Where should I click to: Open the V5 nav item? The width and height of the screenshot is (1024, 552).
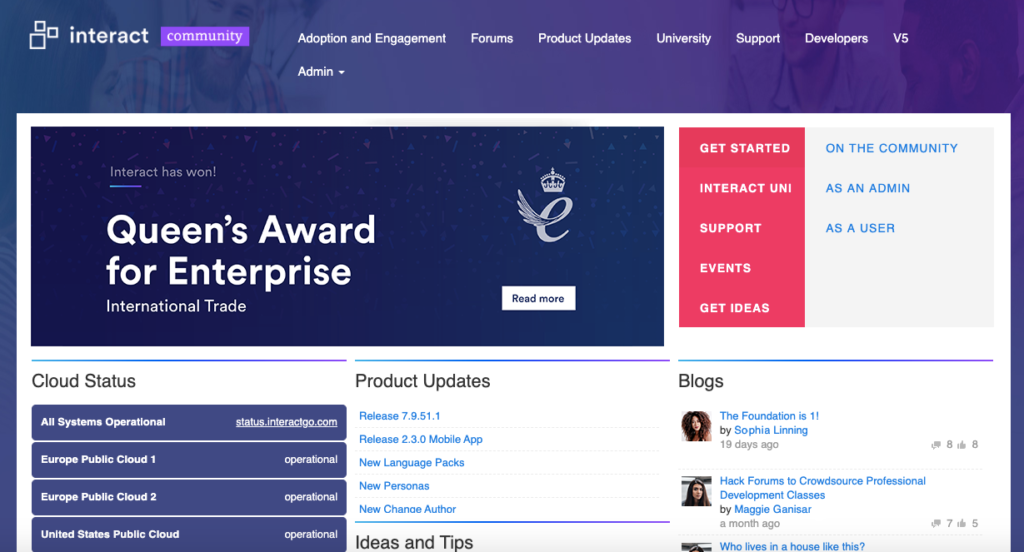click(901, 39)
